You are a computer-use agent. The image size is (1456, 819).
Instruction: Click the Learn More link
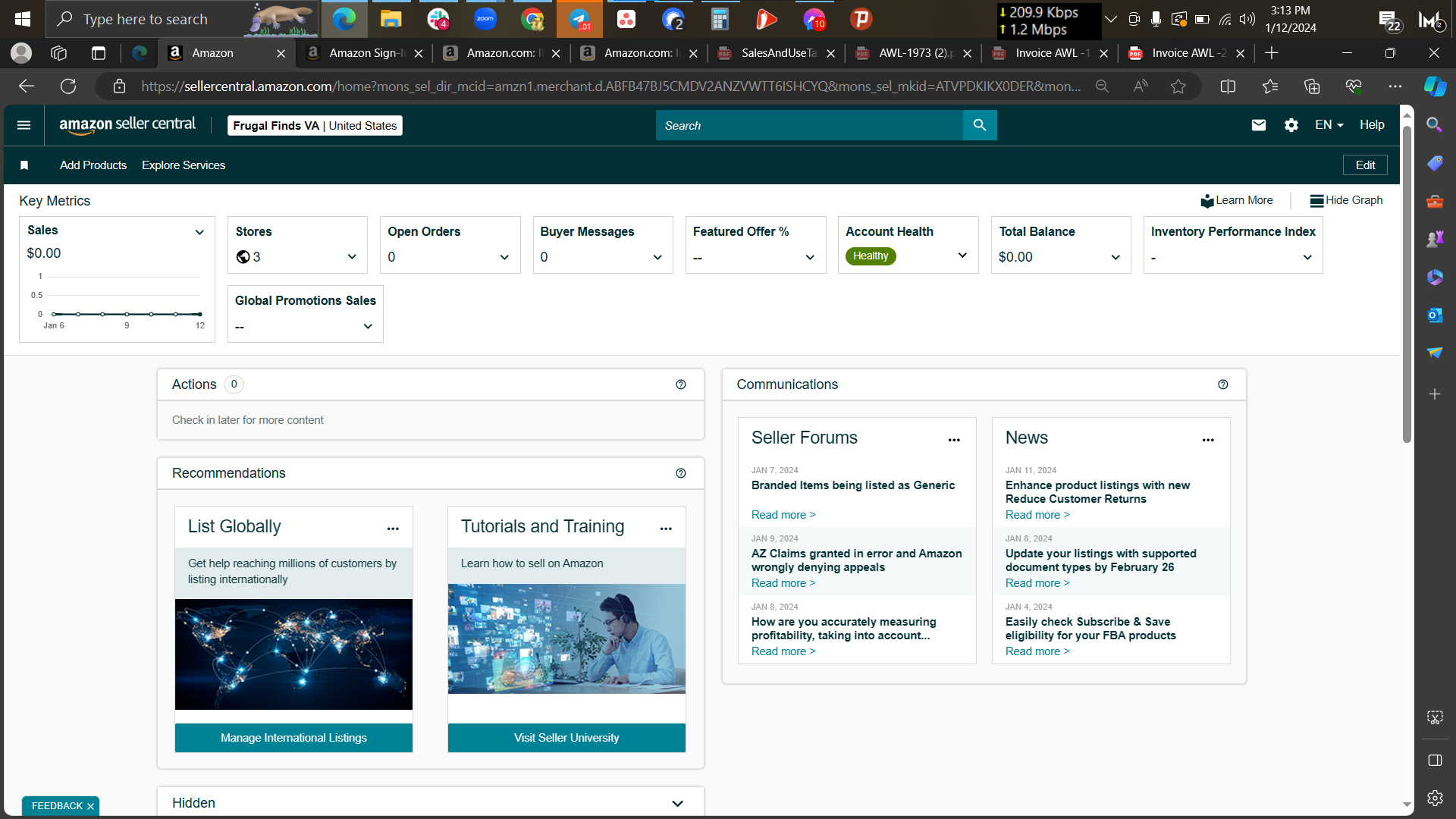point(1237,201)
